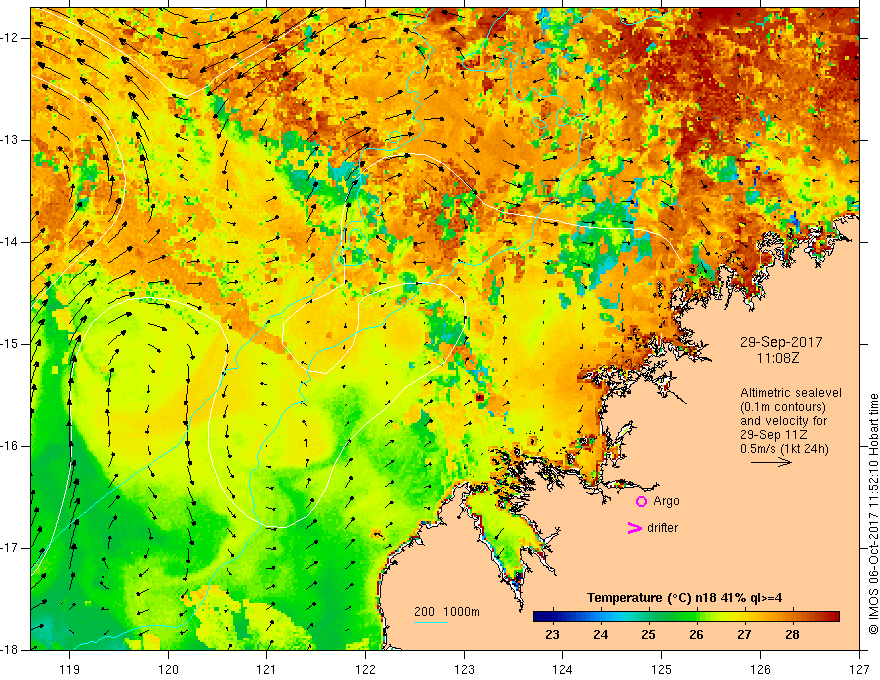Click longitude axis label 127

click(859, 669)
